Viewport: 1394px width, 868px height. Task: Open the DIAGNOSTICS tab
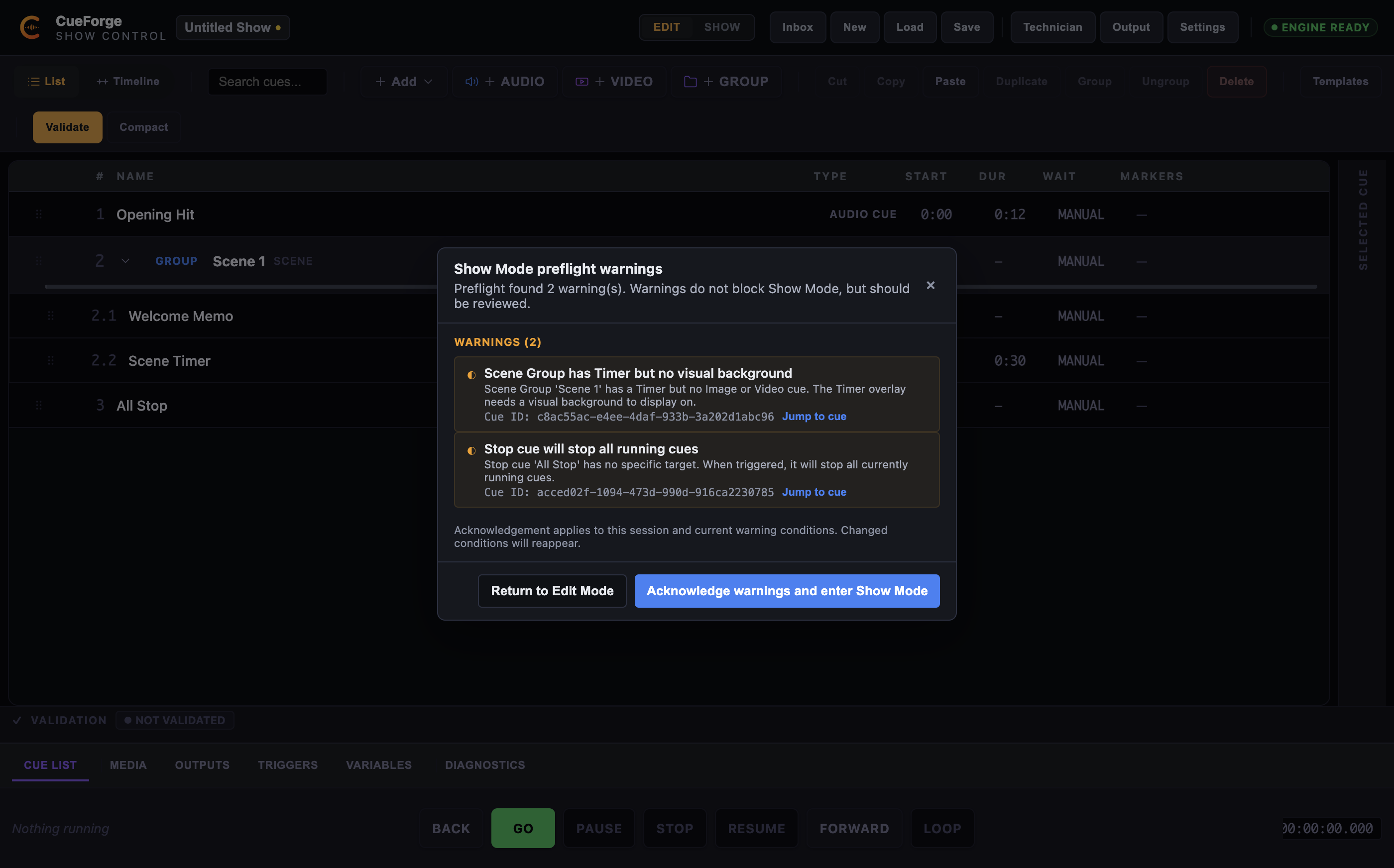pos(485,764)
